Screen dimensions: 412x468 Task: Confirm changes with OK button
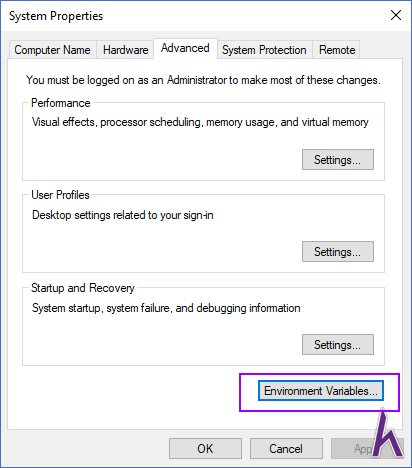coord(205,449)
